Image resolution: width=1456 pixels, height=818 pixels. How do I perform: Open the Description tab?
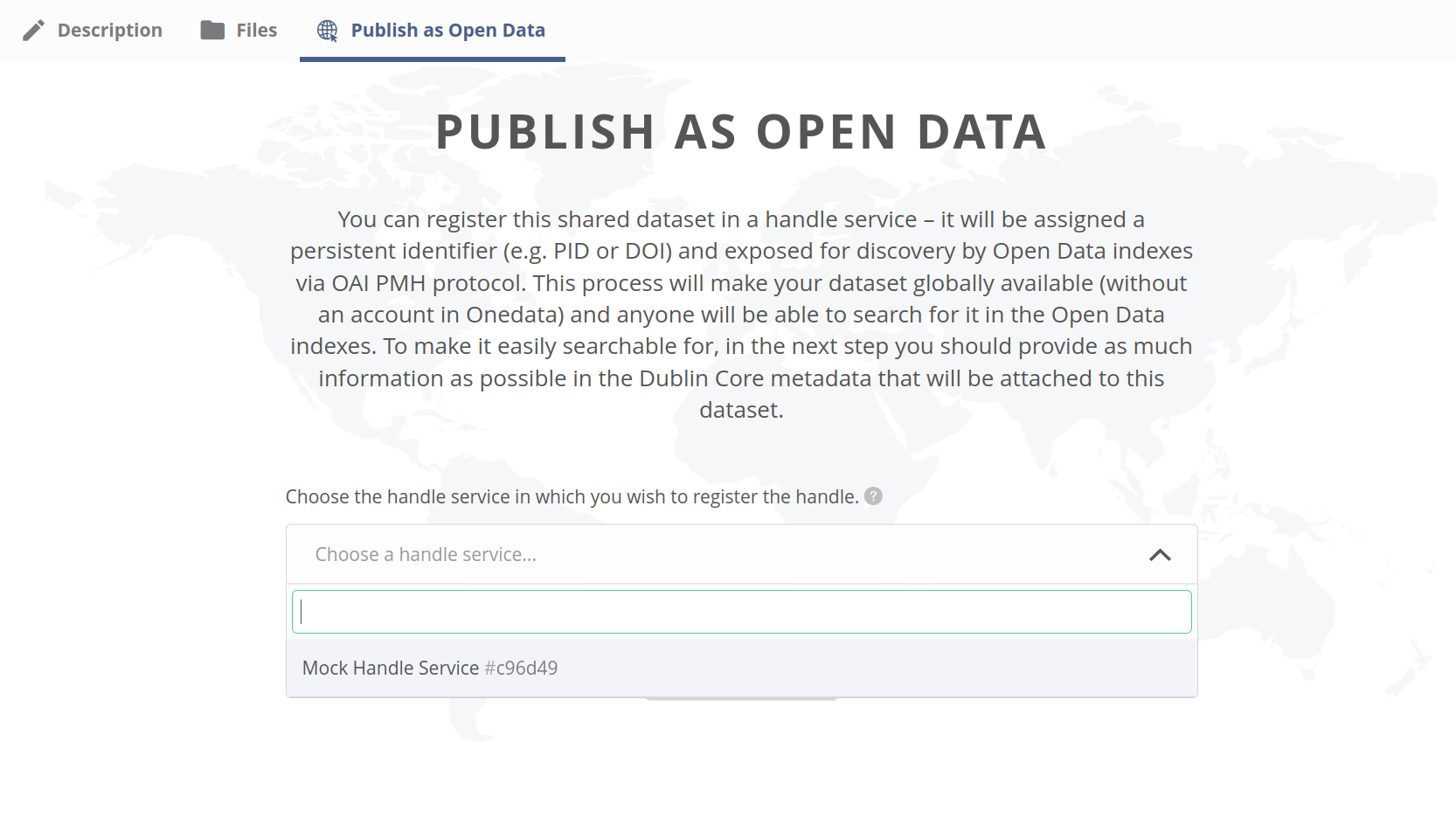tap(92, 31)
